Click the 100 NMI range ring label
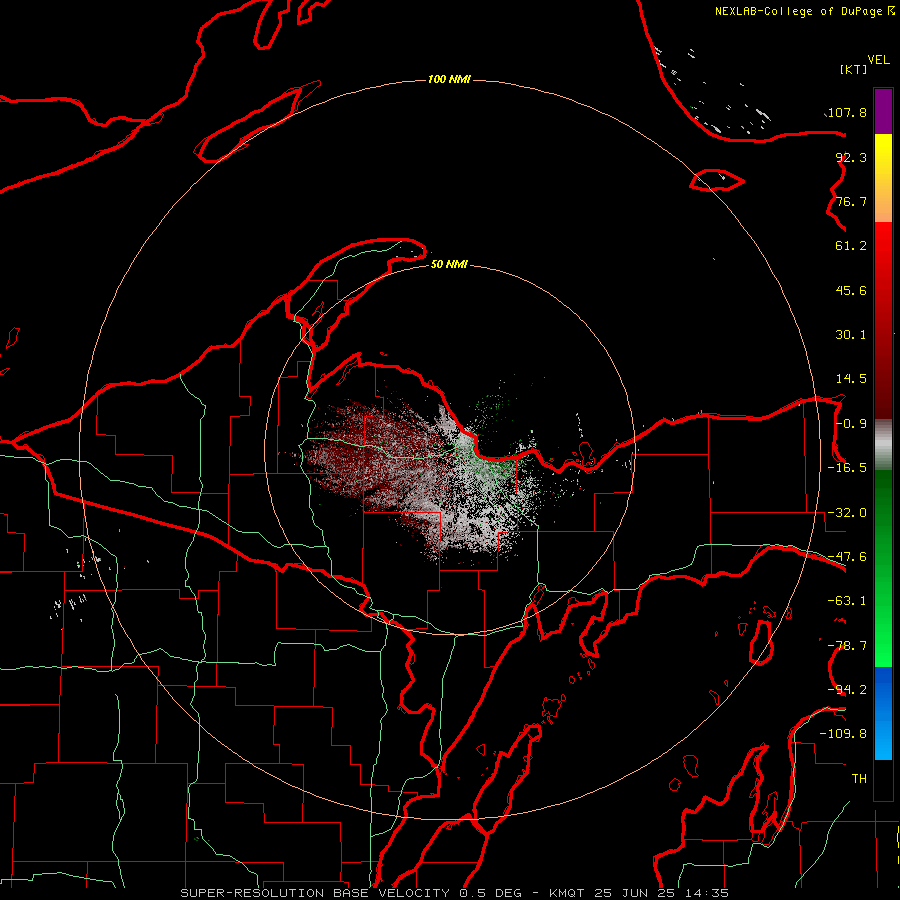 (449, 79)
